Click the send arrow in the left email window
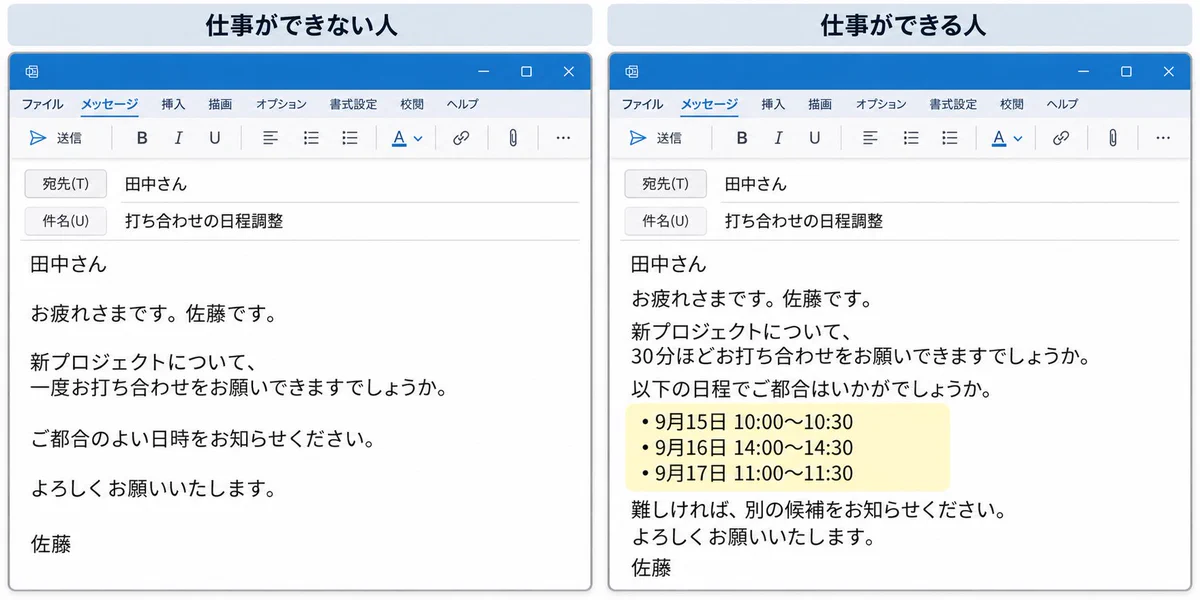 (x=37, y=138)
